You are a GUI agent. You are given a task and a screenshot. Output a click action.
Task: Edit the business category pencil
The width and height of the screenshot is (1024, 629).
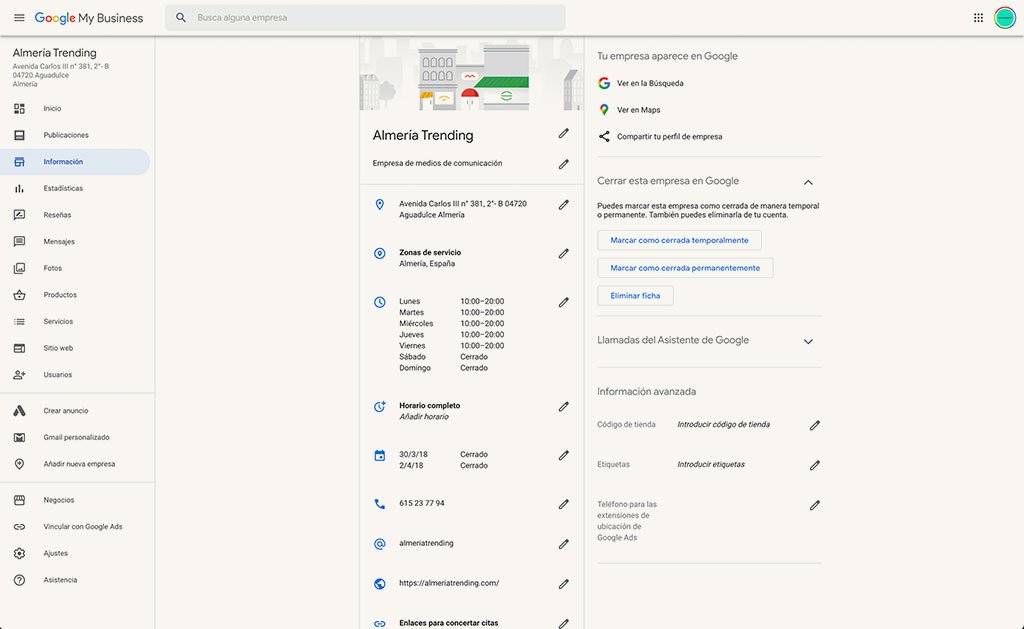coord(564,164)
